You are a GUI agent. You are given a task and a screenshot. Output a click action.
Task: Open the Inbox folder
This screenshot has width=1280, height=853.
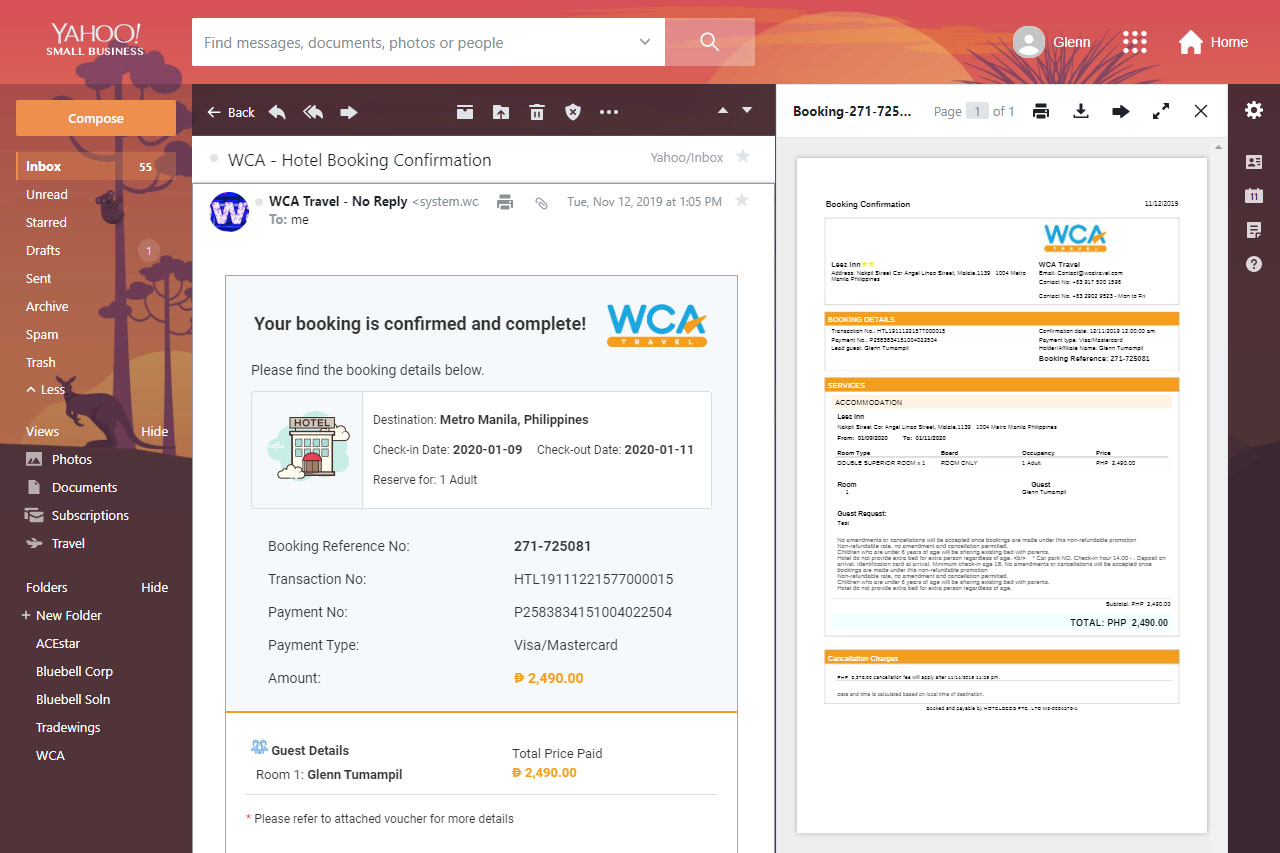pyautogui.click(x=96, y=167)
